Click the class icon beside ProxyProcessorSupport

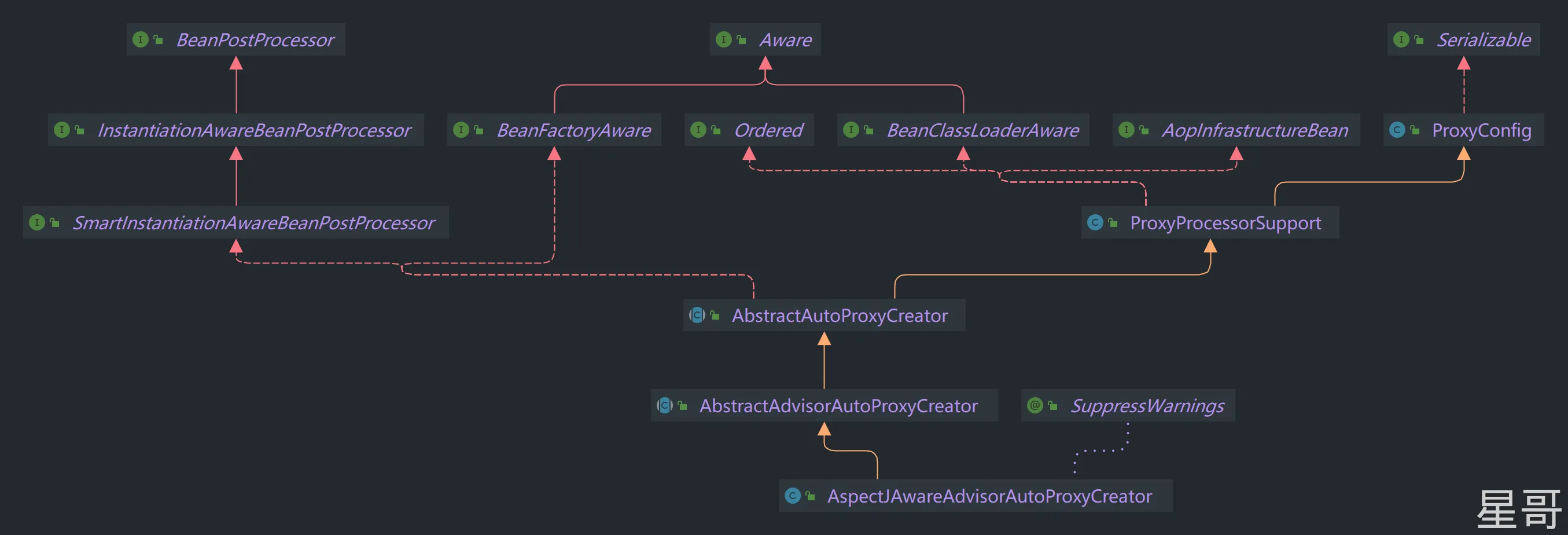tap(1095, 222)
